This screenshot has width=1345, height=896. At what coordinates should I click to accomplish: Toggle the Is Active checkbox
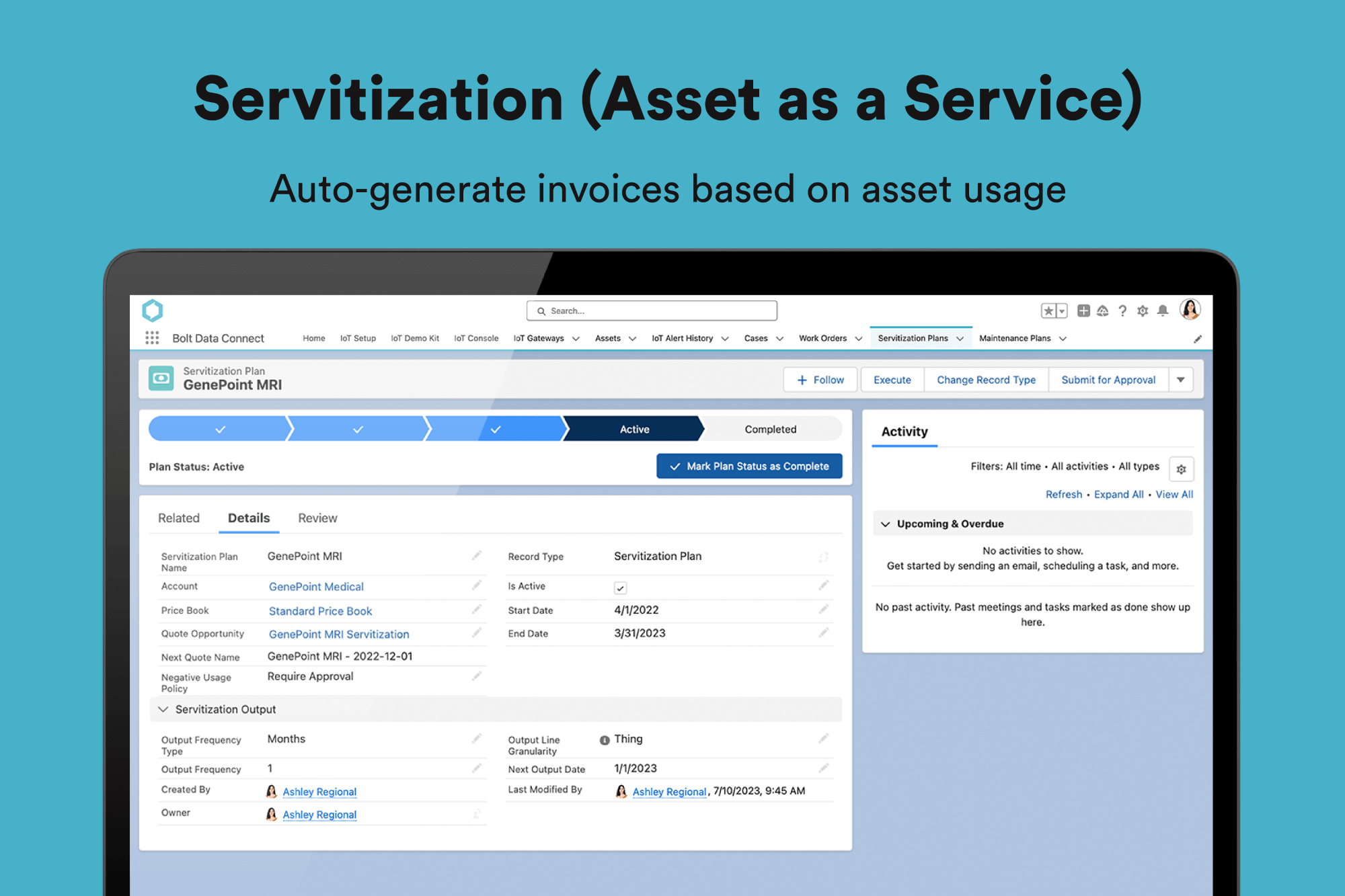(620, 588)
